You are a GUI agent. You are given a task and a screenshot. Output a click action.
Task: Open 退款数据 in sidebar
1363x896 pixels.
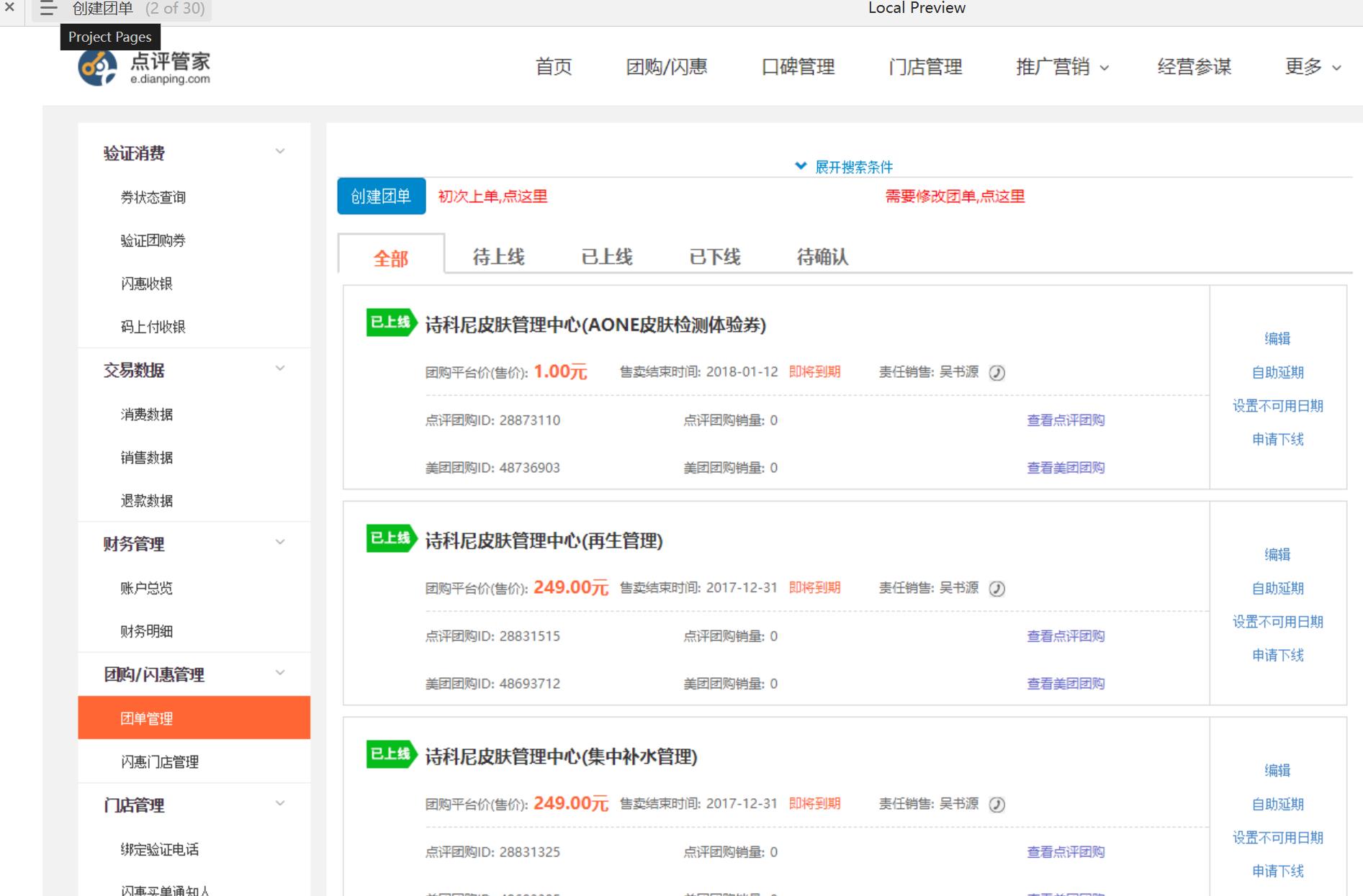point(147,501)
